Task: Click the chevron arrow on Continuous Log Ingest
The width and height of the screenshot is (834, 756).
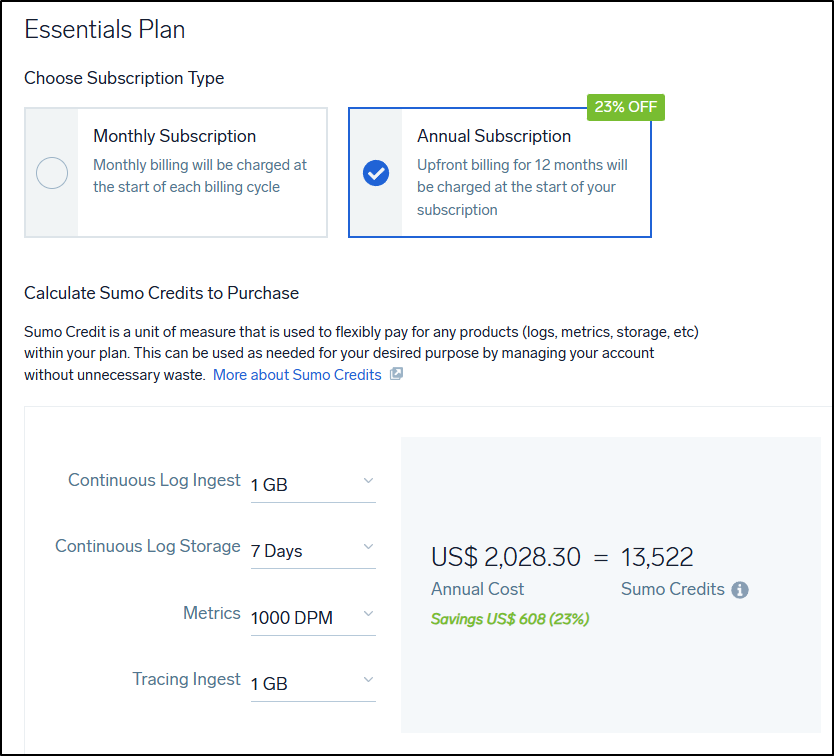Action: [x=367, y=481]
